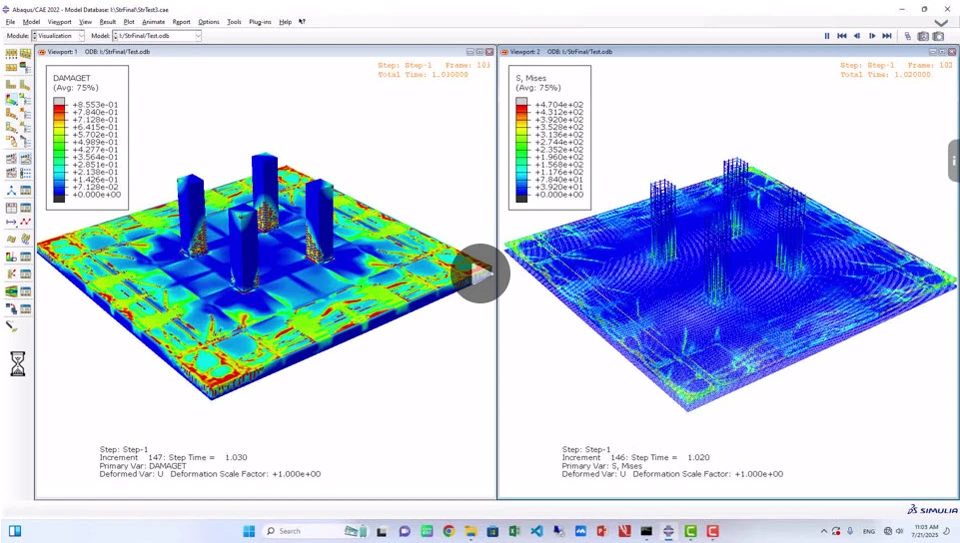Skip to the last frame

click(887, 36)
